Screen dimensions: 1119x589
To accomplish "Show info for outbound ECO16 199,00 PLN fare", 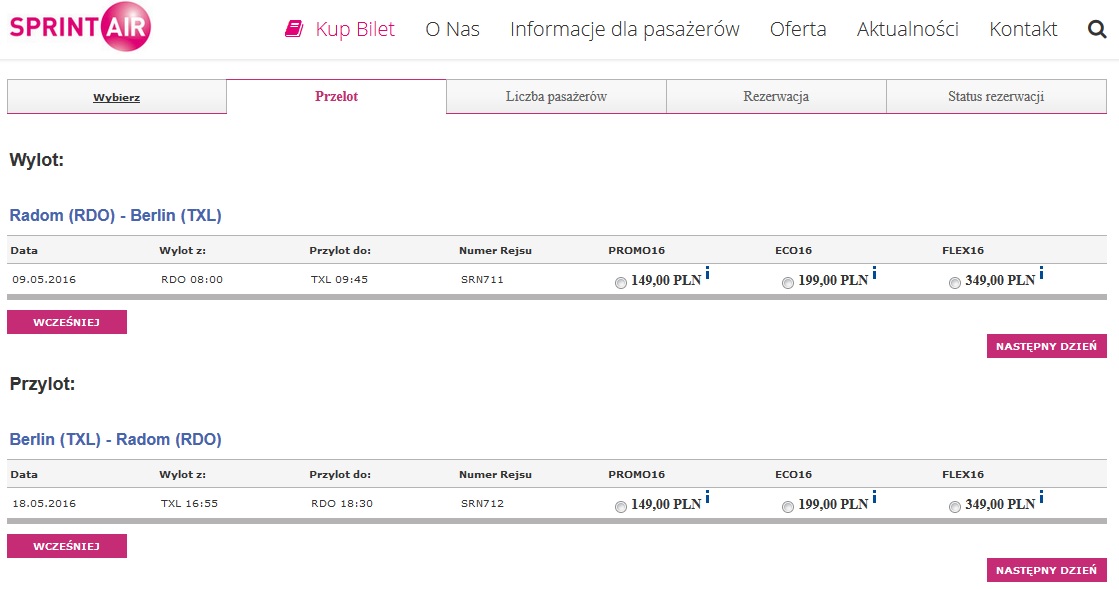I will pyautogui.click(x=874, y=272).
